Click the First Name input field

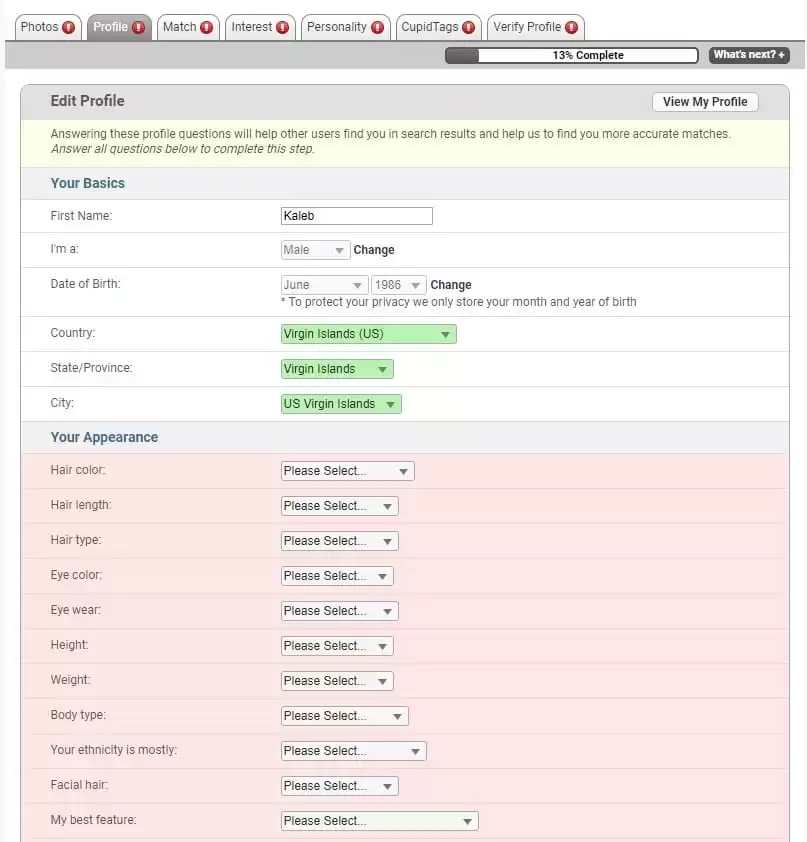click(356, 216)
